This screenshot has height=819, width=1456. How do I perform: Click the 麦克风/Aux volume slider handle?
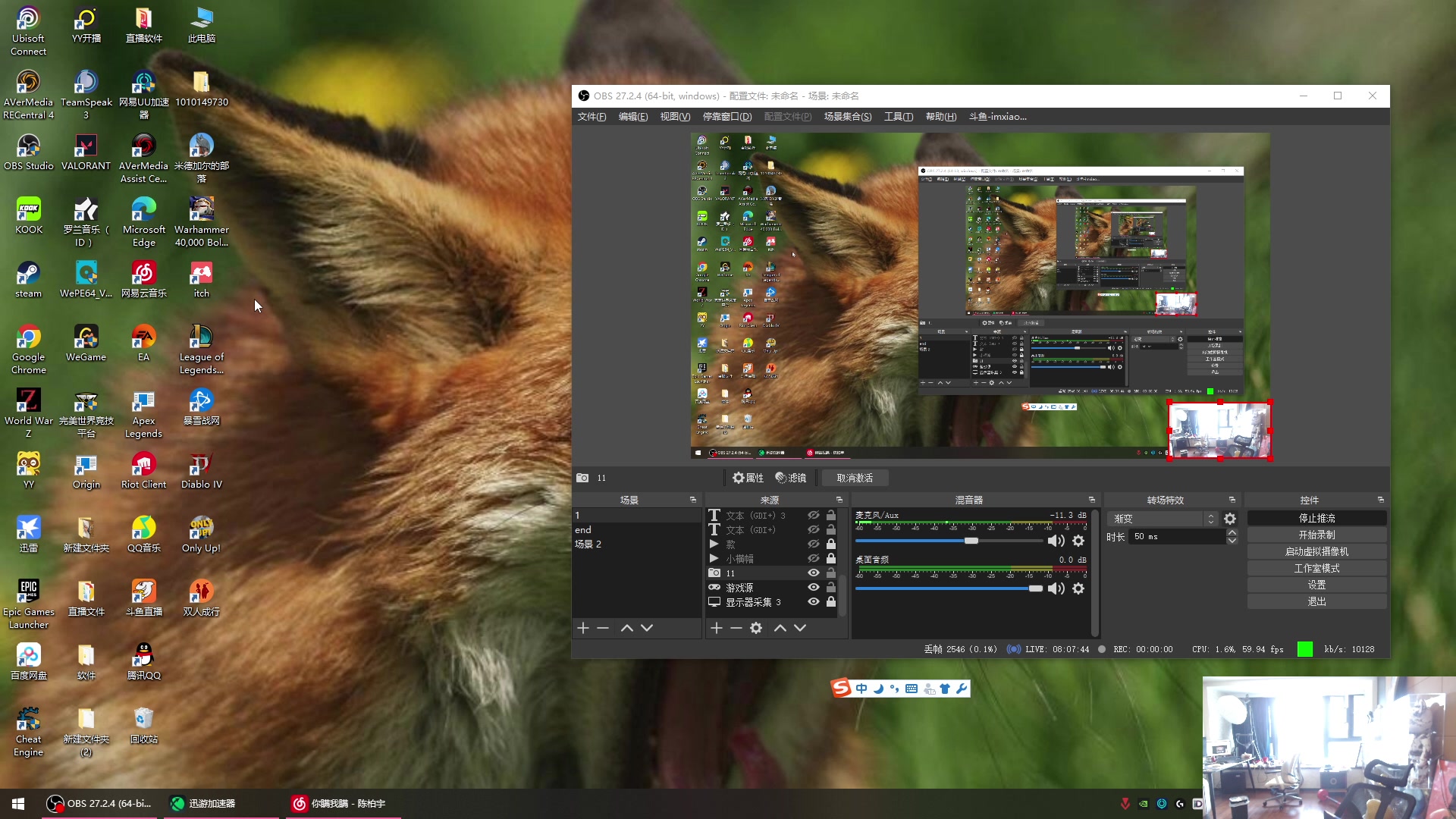pyautogui.click(x=971, y=541)
